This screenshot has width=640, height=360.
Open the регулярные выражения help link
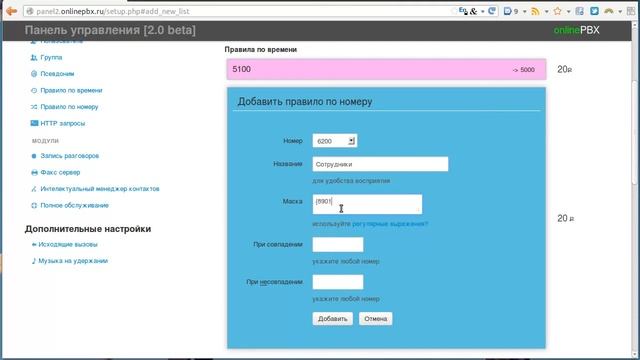(390, 224)
